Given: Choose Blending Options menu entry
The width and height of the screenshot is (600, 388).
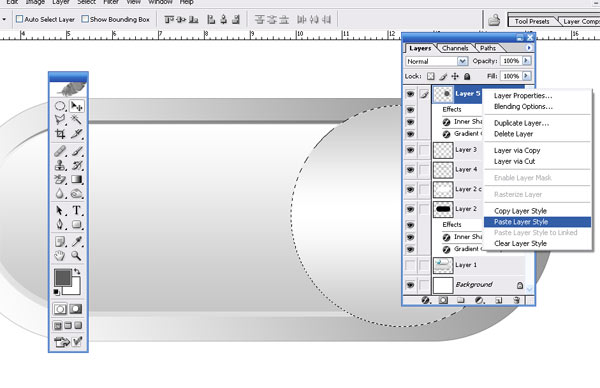Looking at the screenshot, I should (x=523, y=106).
